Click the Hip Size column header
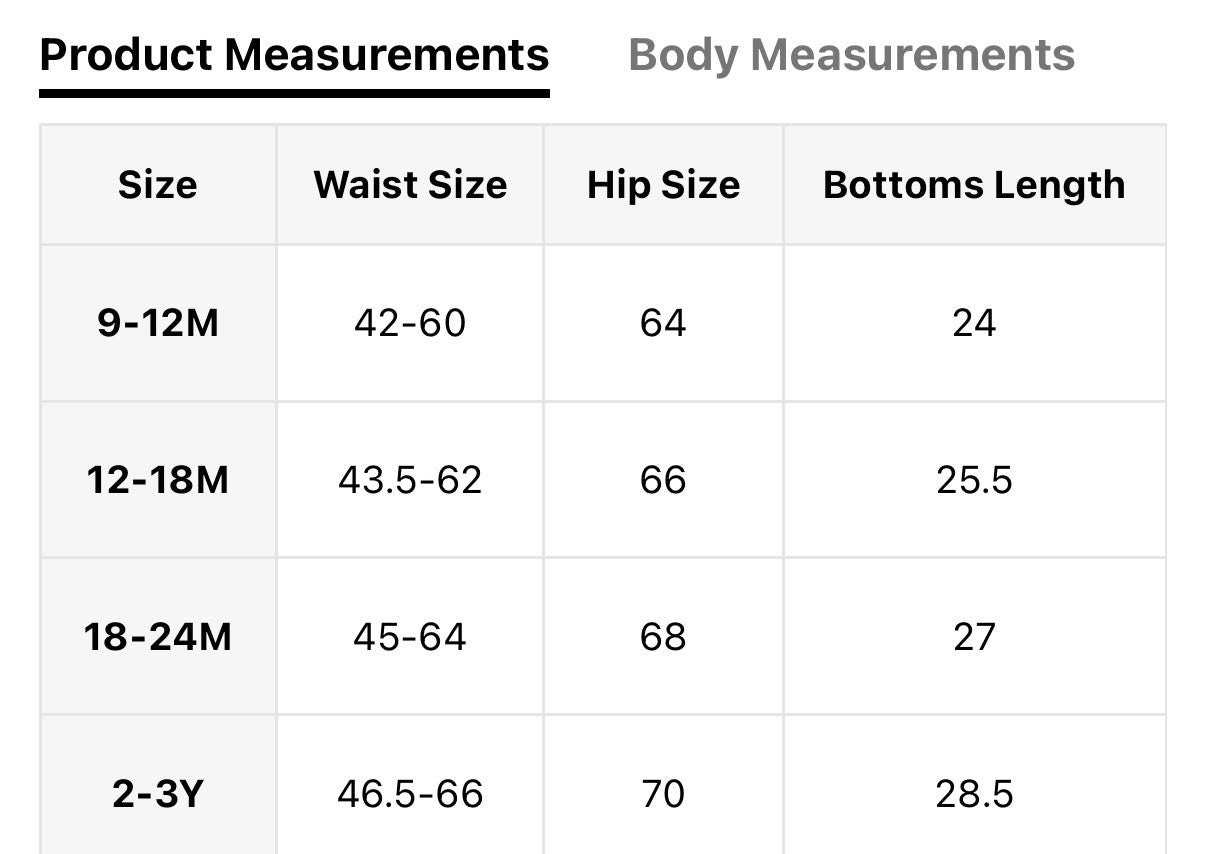The width and height of the screenshot is (1206, 854). pos(663,185)
